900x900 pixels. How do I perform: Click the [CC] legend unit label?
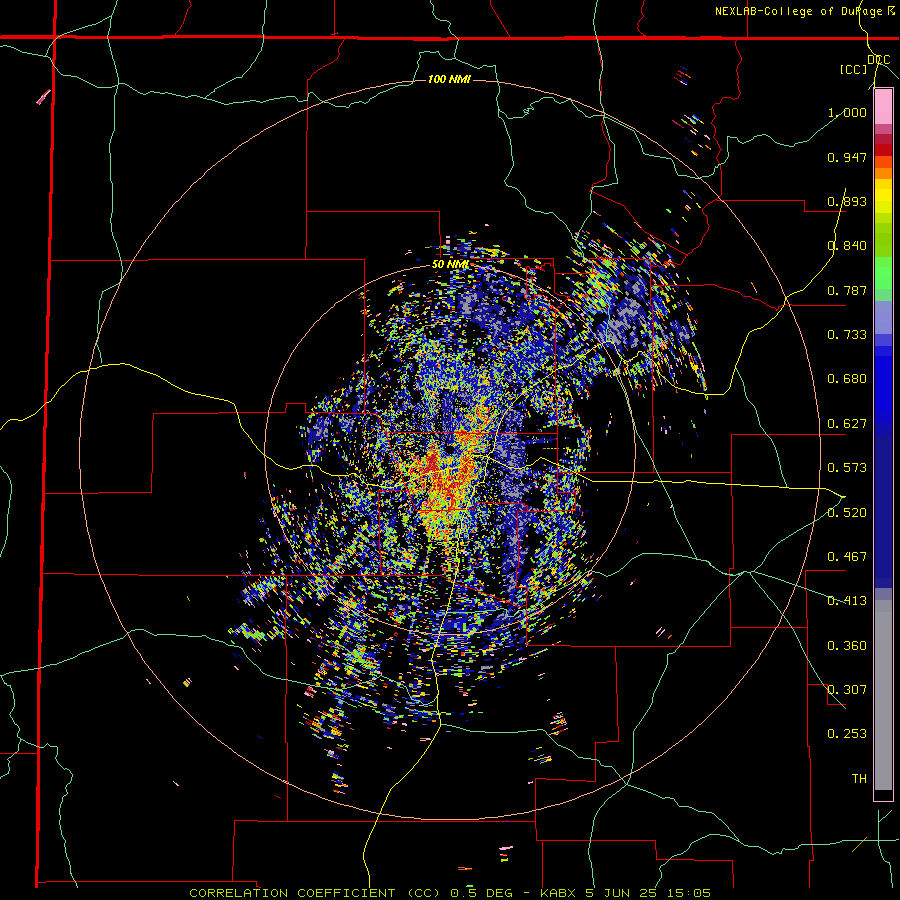854,69
